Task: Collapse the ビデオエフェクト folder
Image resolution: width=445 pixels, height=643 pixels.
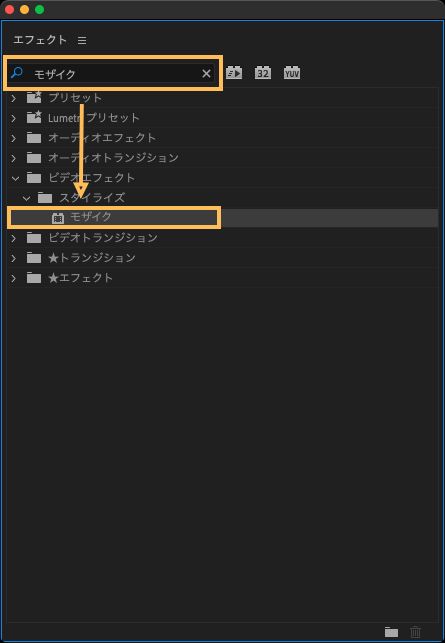Action: [x=15, y=178]
